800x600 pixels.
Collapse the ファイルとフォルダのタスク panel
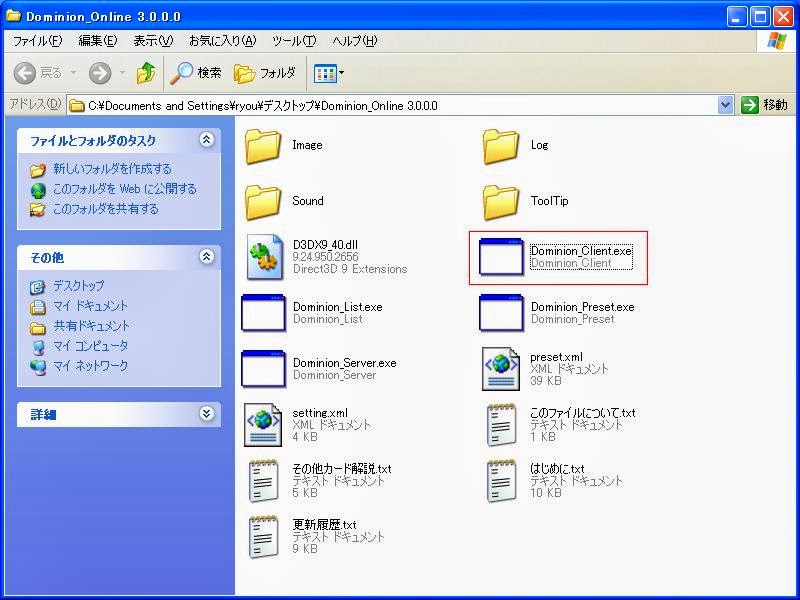[206, 140]
